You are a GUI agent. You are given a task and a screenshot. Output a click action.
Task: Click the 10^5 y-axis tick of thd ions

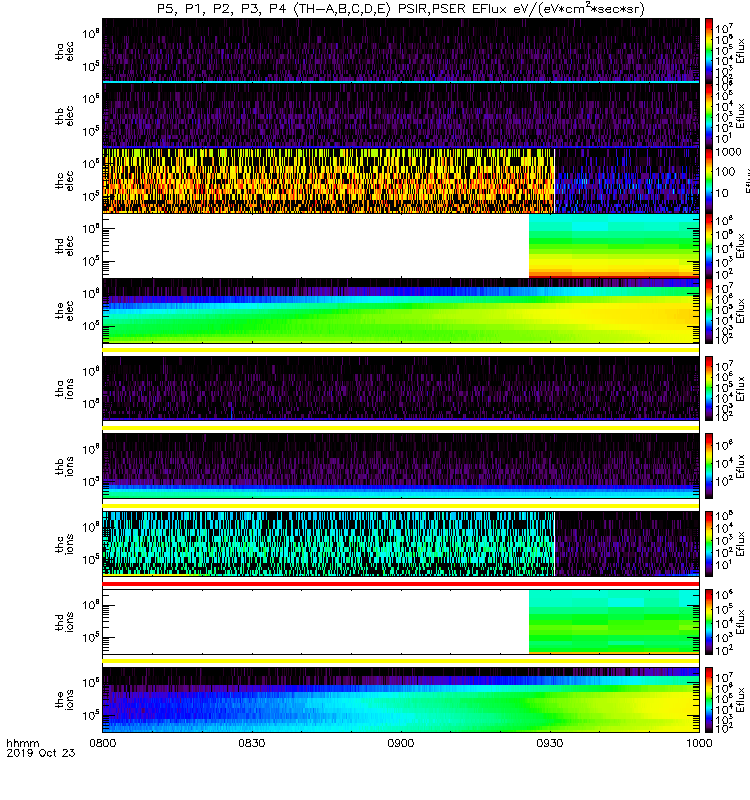[90, 638]
